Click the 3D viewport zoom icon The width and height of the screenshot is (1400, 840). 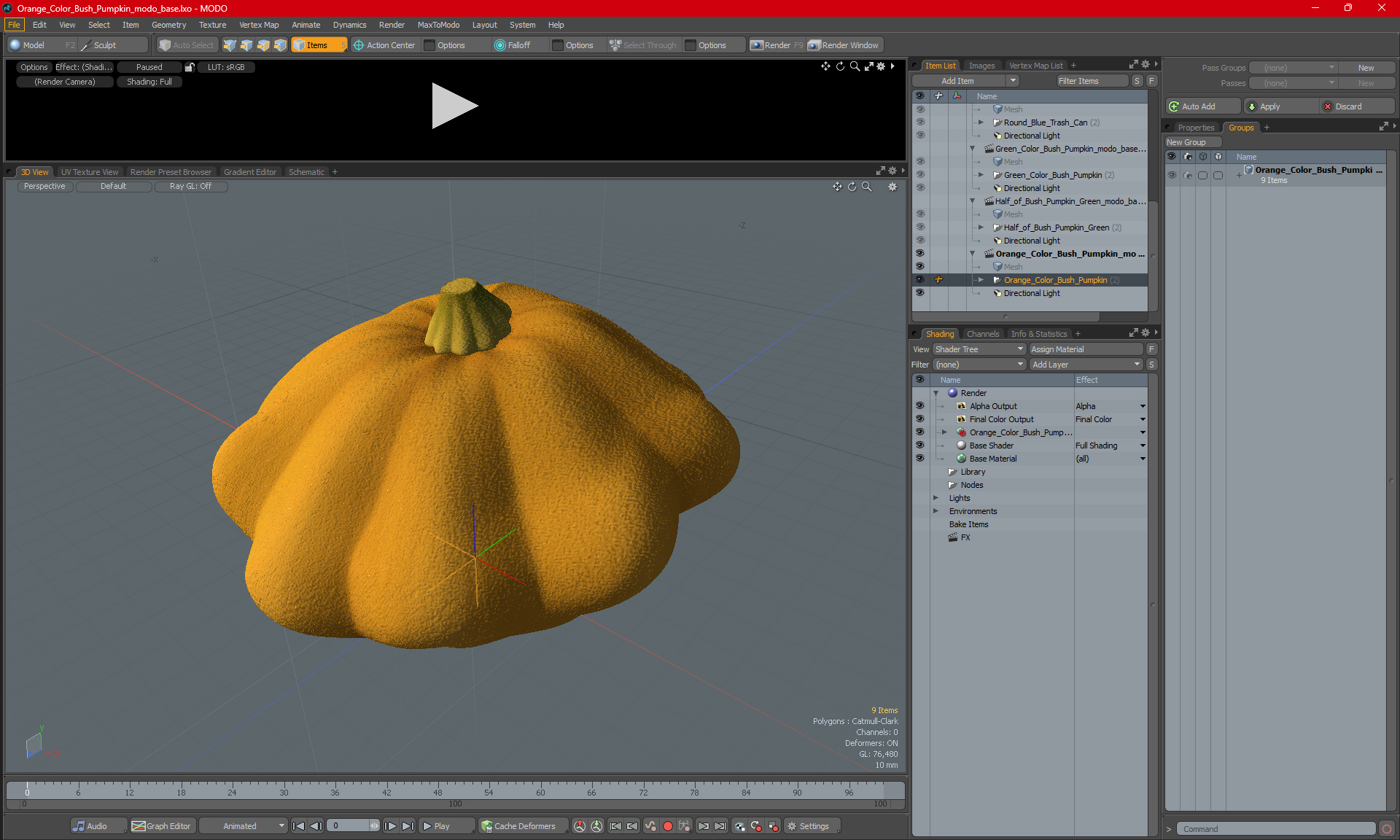pyautogui.click(x=866, y=187)
